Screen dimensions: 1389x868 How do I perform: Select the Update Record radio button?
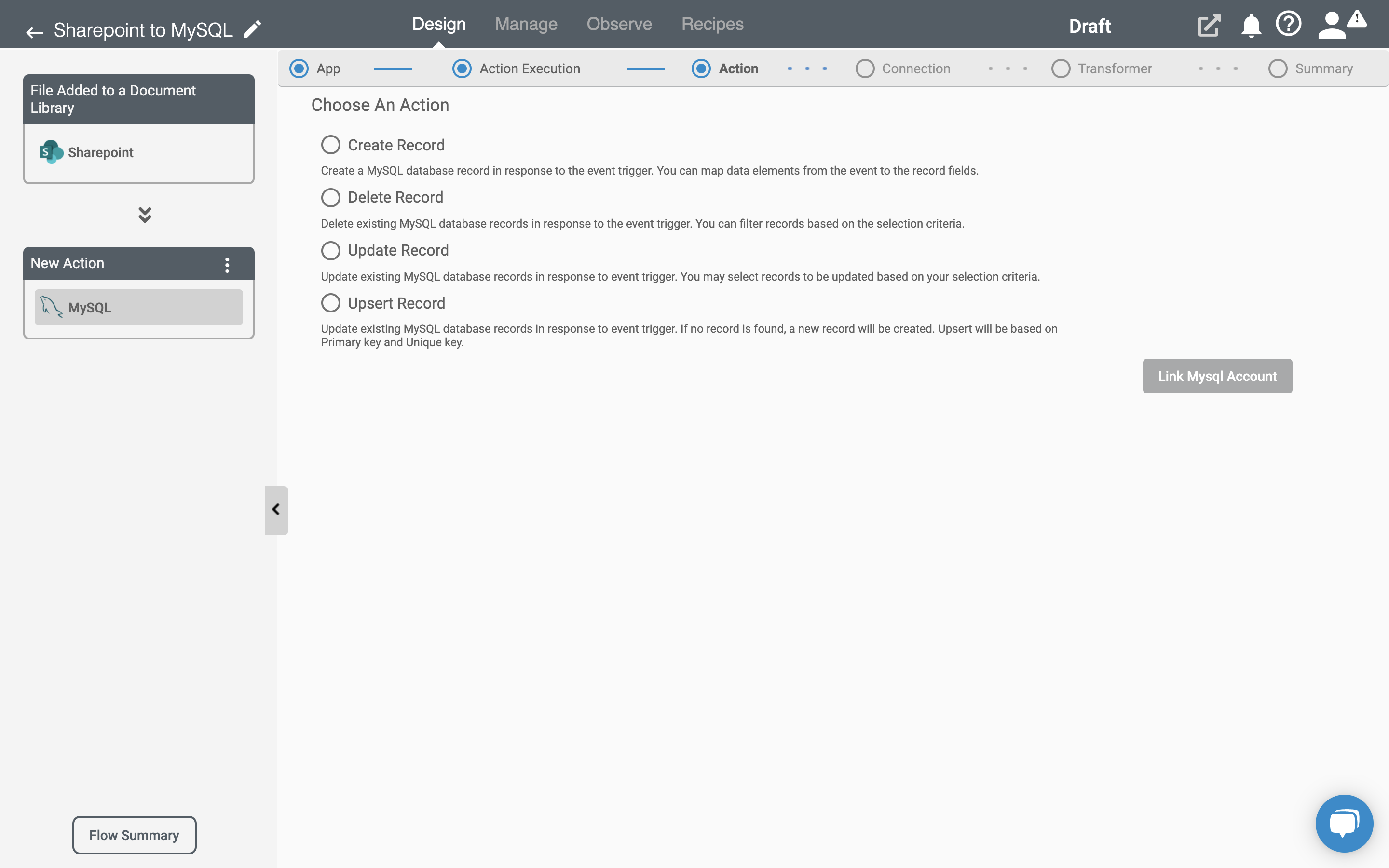tap(330, 250)
